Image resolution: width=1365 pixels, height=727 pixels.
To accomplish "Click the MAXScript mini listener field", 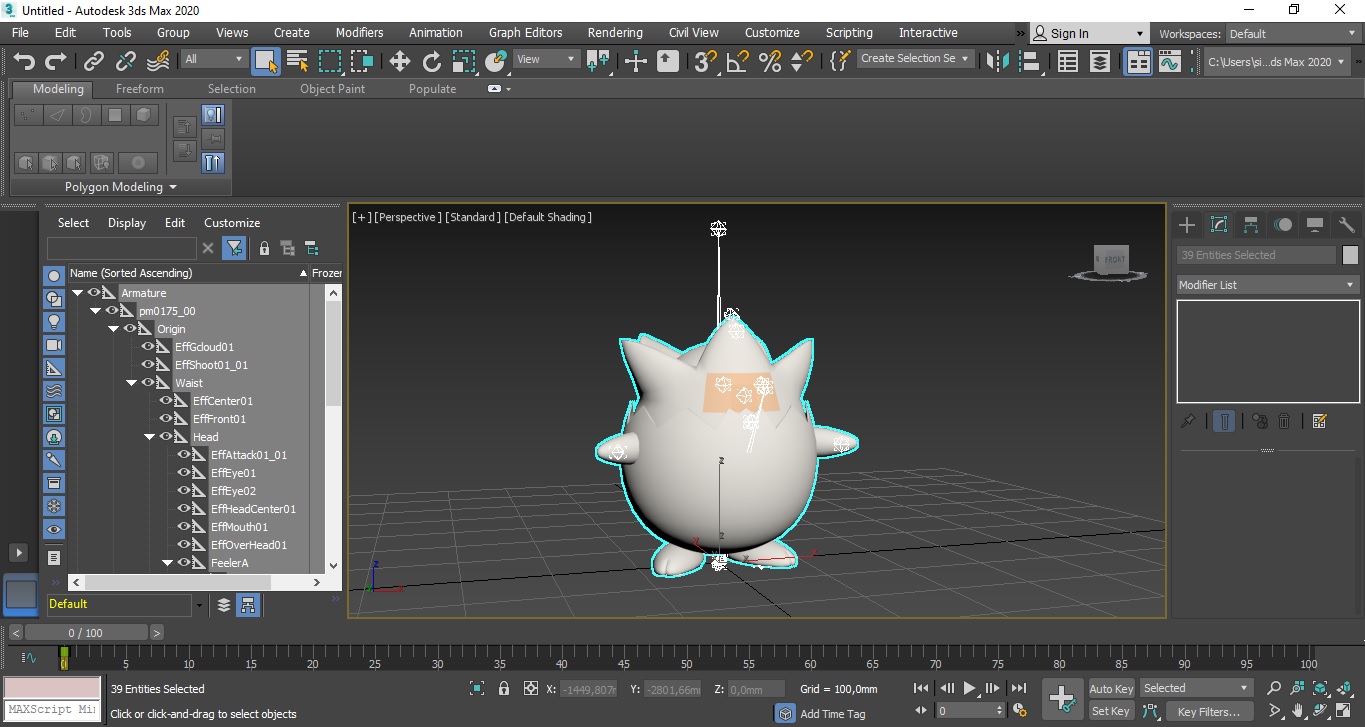I will (52, 711).
